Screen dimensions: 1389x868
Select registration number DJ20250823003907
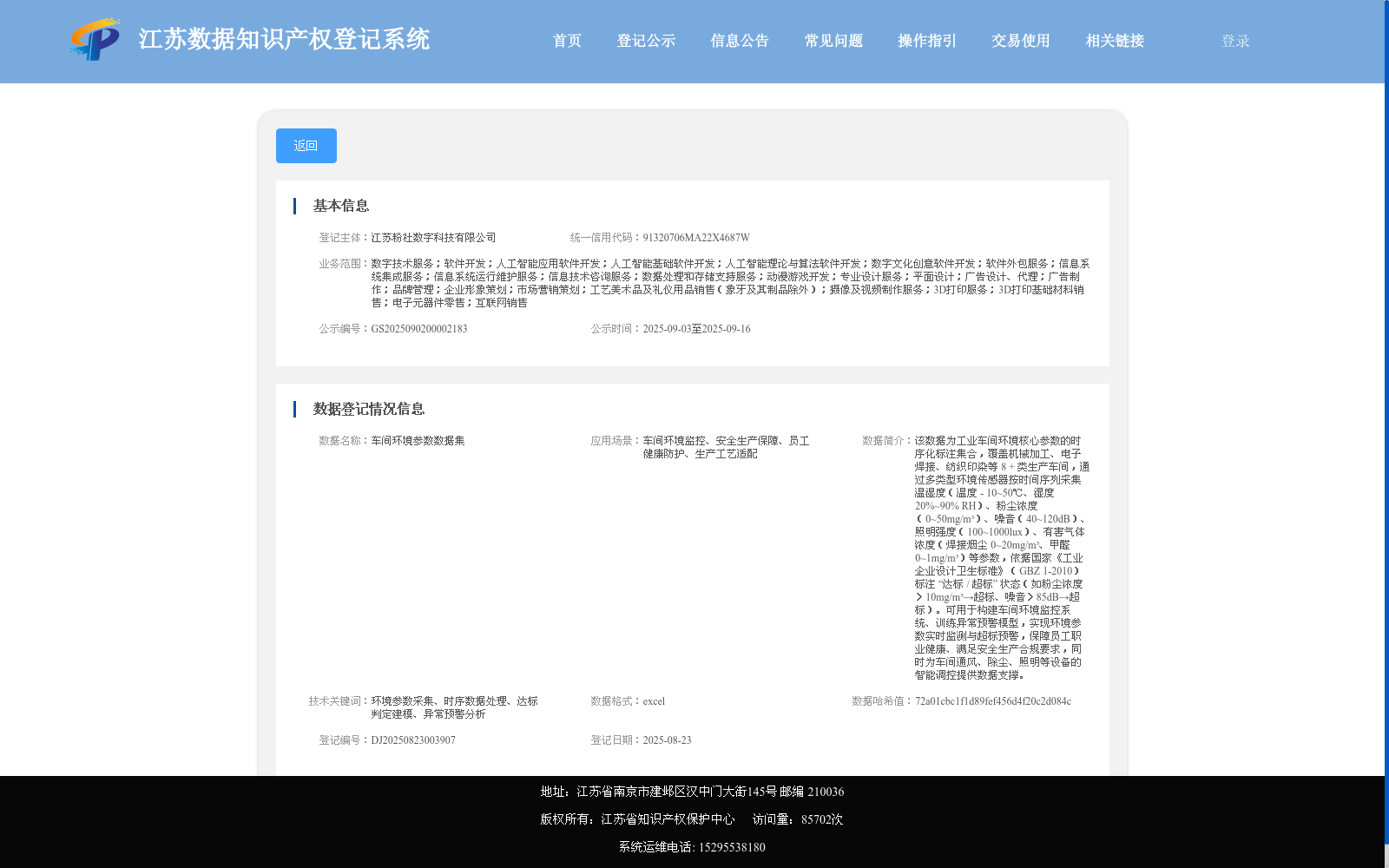pos(413,740)
